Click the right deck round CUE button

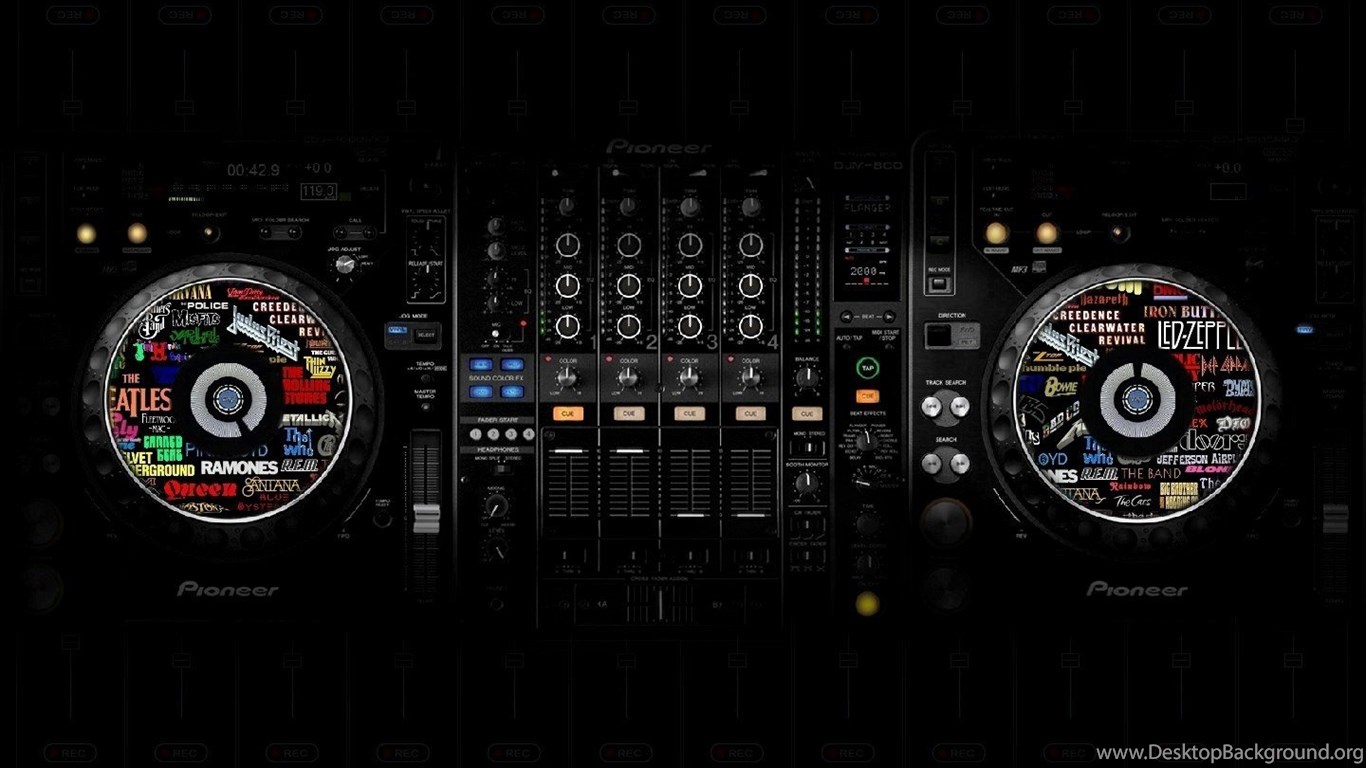(945, 520)
